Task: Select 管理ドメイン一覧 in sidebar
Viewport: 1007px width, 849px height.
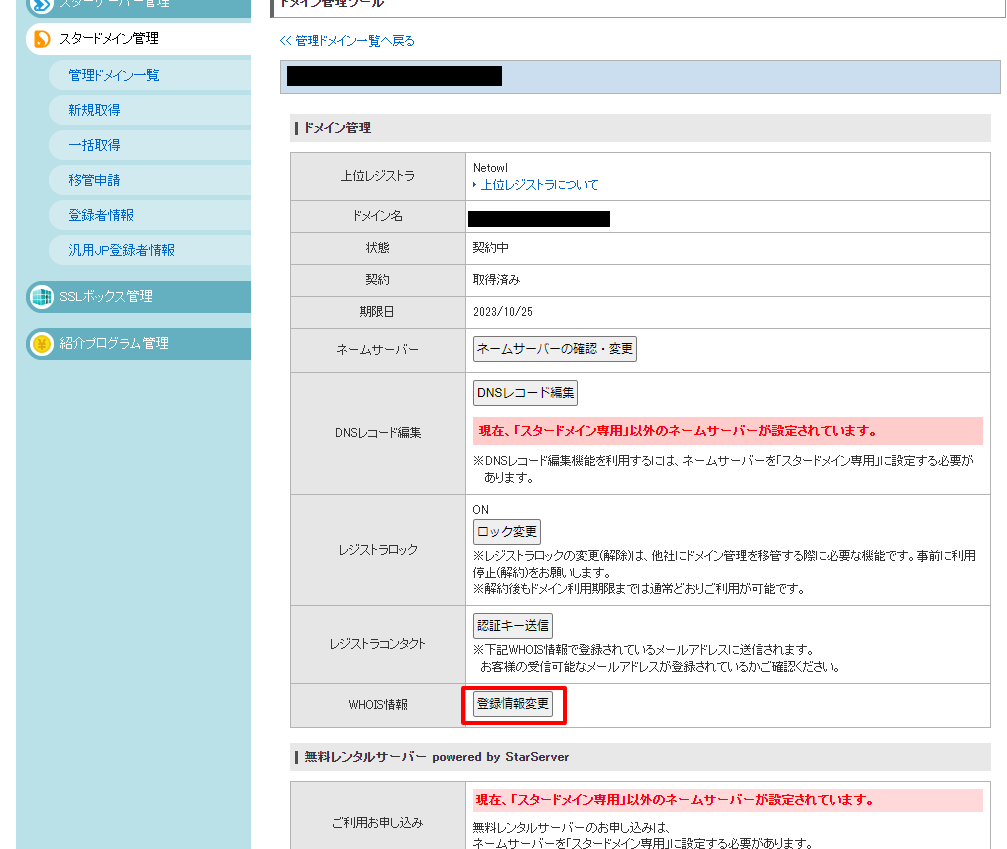Action: coord(113,76)
